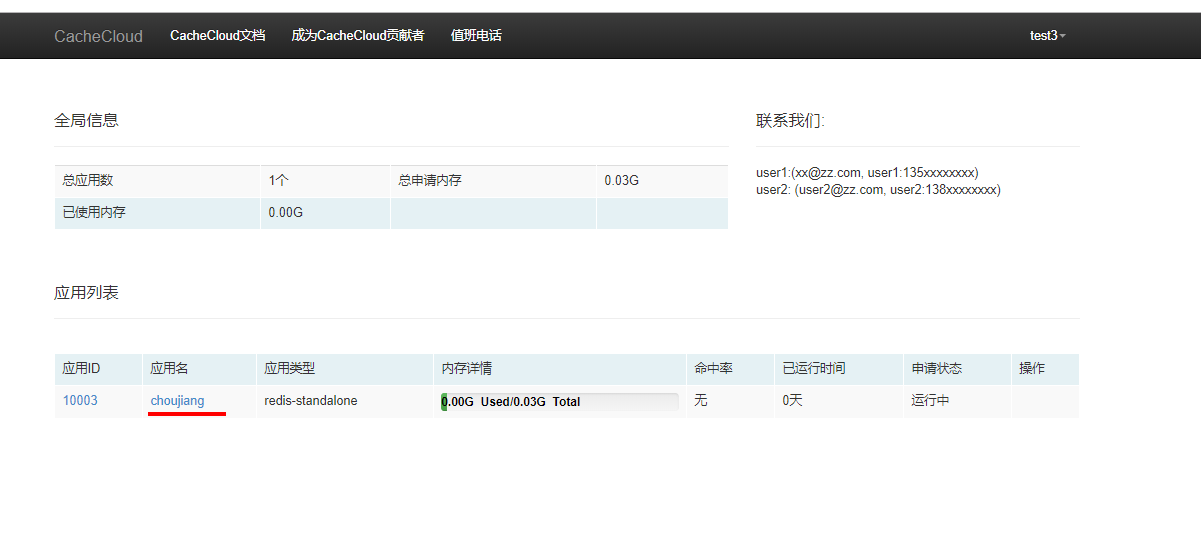The image size is (1201, 534).
Task: Open the CacheCloud文档 menu item
Action: (x=218, y=36)
